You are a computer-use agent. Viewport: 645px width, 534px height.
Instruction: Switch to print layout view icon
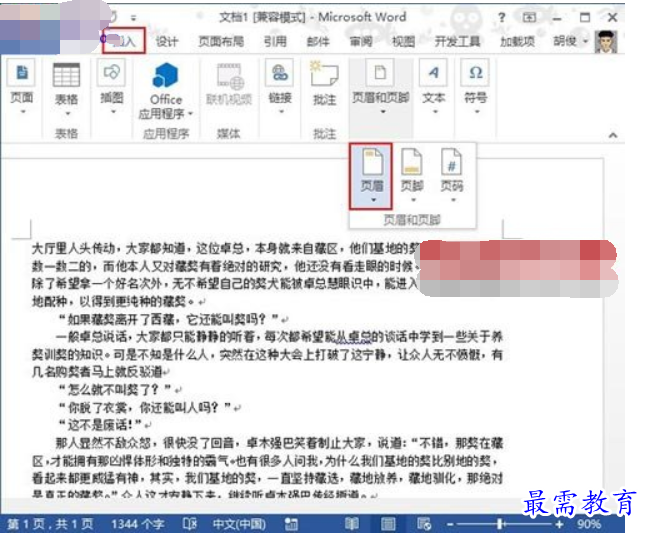coord(388,524)
